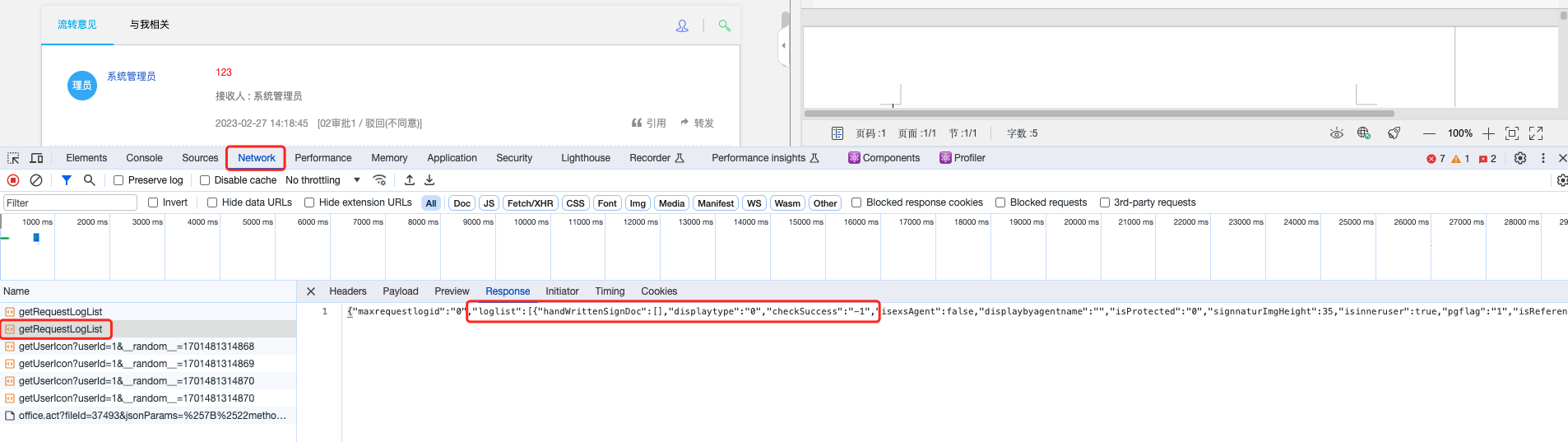
Task: Click the export HAR download icon
Action: tap(429, 180)
